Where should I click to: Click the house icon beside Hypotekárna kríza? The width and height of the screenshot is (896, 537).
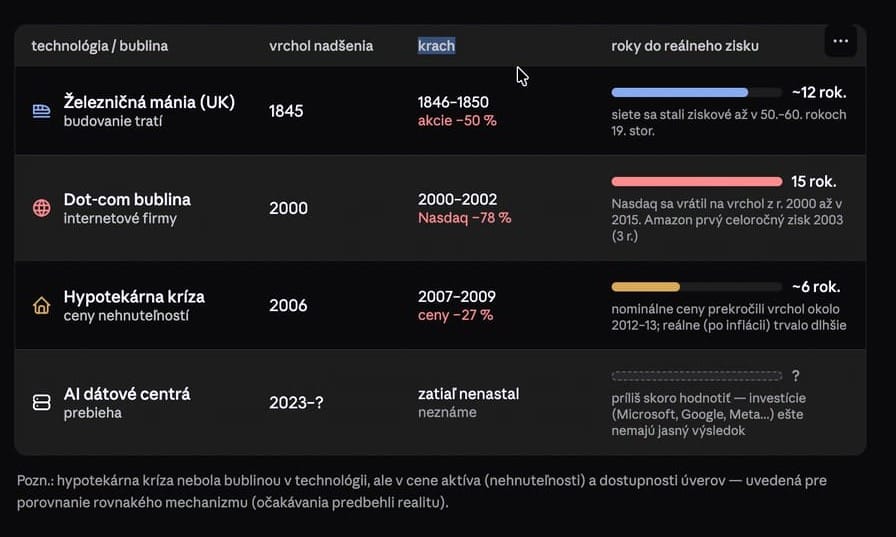41,305
